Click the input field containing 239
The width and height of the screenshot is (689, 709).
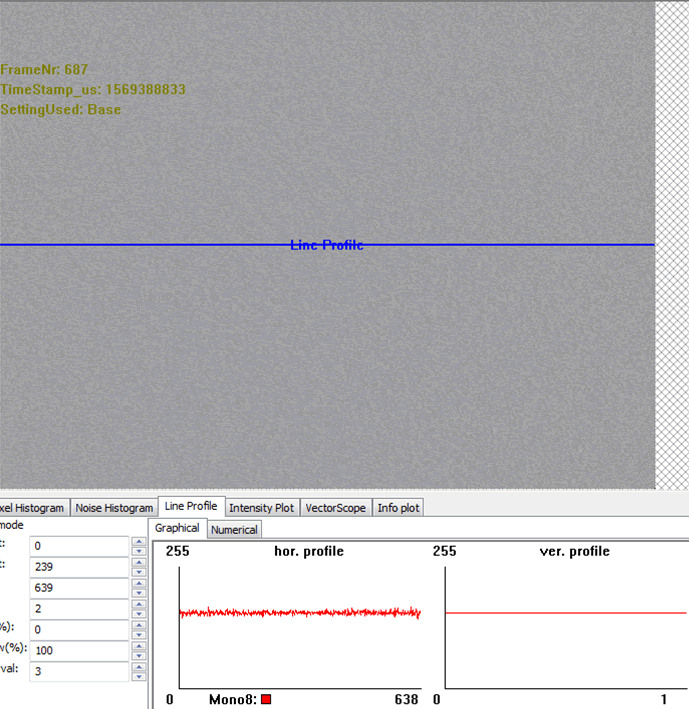[79, 567]
